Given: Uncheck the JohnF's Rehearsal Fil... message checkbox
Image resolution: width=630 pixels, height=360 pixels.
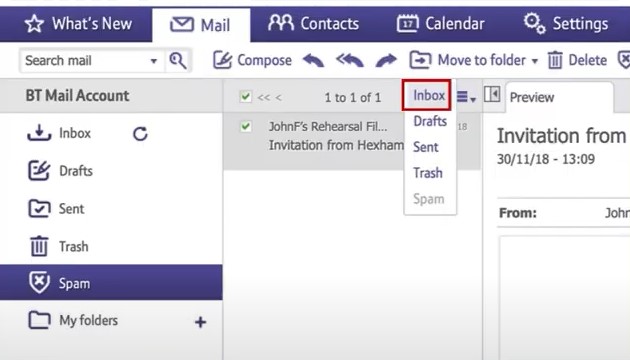Looking at the screenshot, I should (245, 127).
